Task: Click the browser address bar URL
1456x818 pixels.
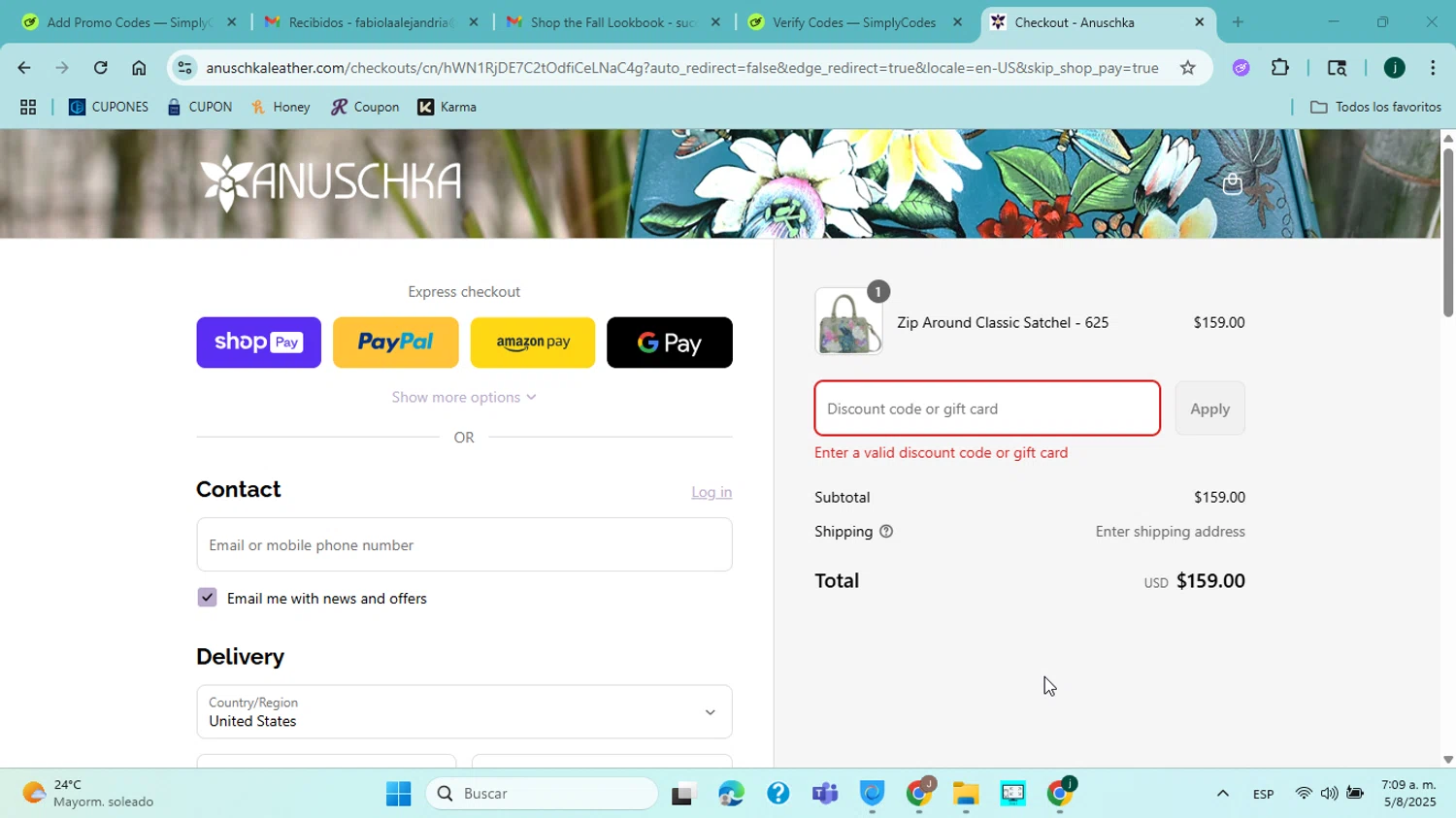Action: (x=681, y=68)
